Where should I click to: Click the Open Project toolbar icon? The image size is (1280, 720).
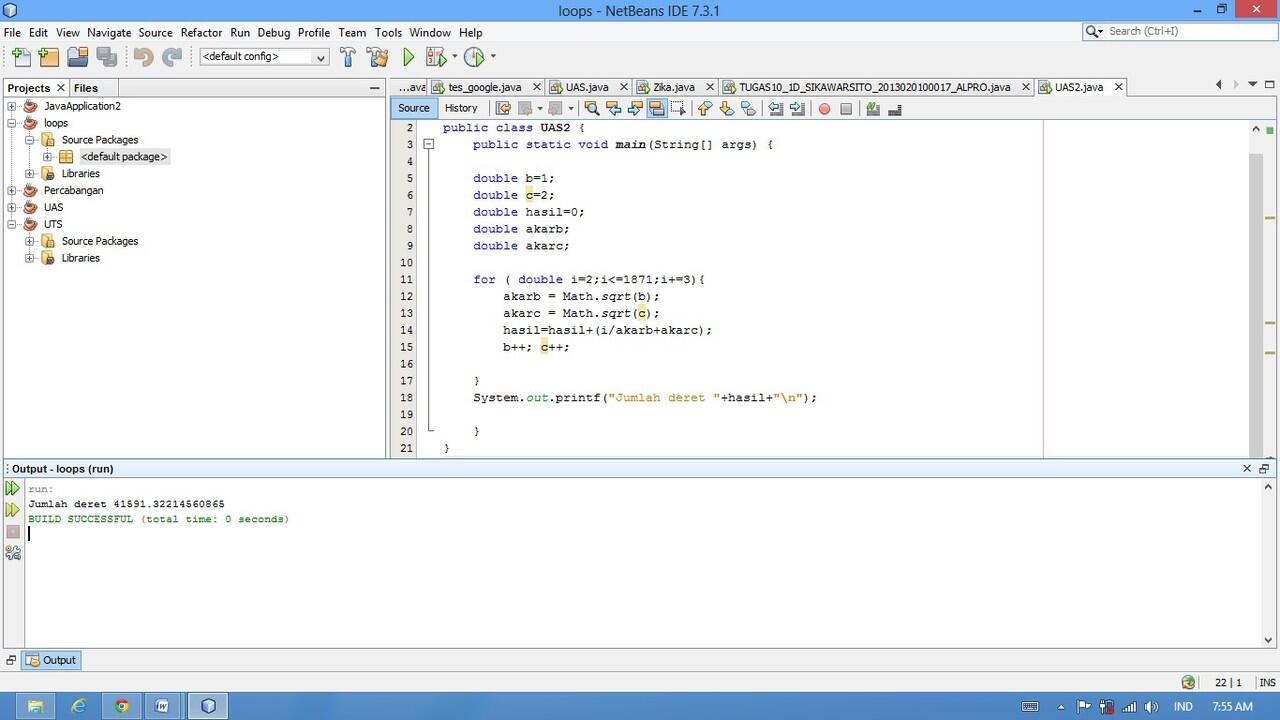pyautogui.click(x=78, y=58)
